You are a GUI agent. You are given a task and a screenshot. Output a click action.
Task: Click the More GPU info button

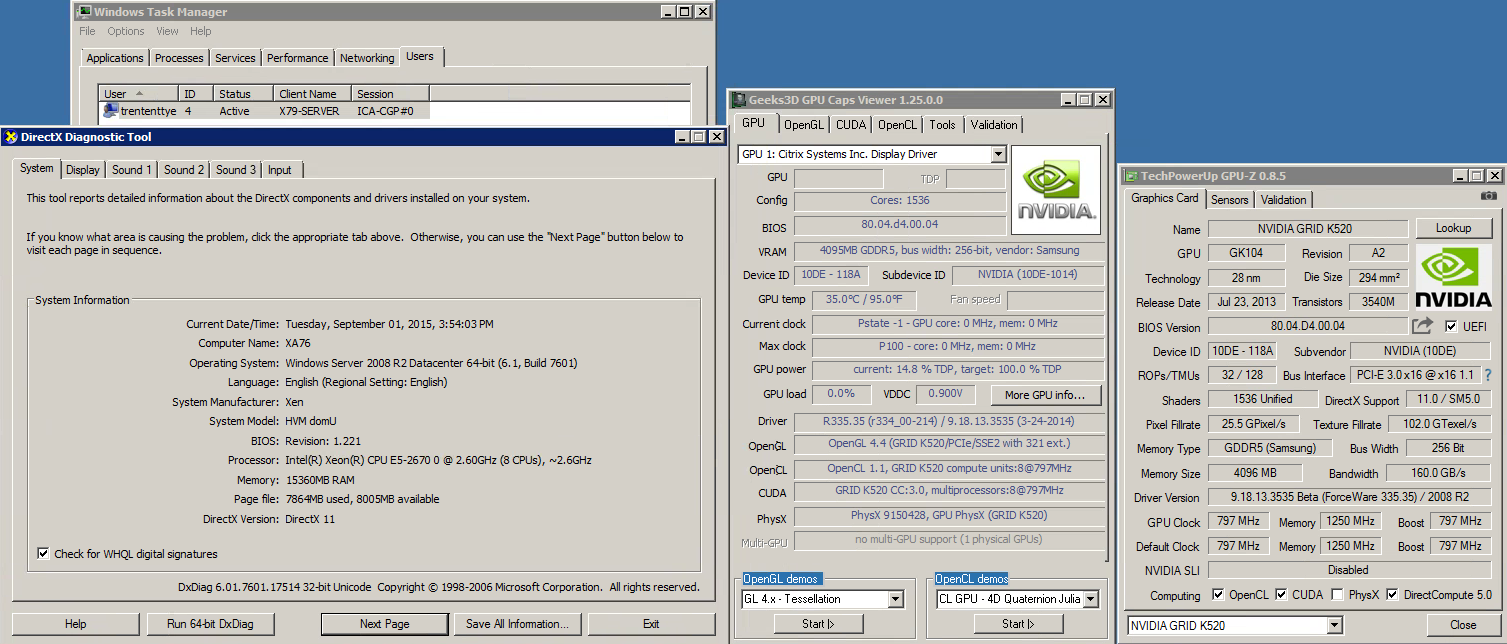pos(1045,394)
